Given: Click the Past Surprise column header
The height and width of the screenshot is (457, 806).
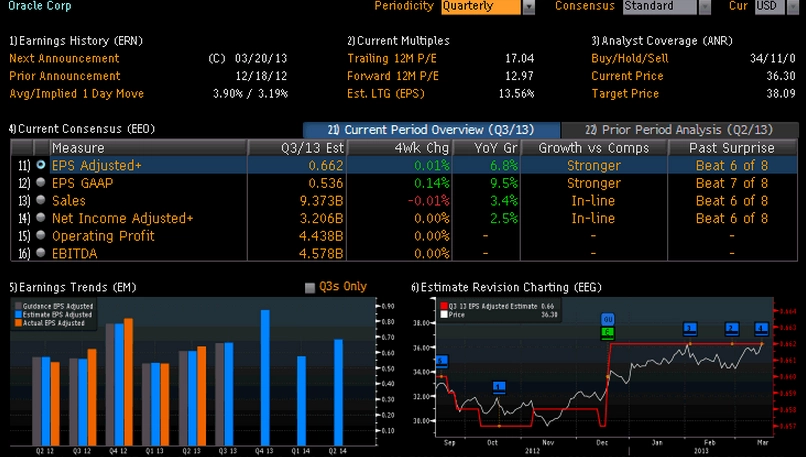Looking at the screenshot, I should [732, 148].
